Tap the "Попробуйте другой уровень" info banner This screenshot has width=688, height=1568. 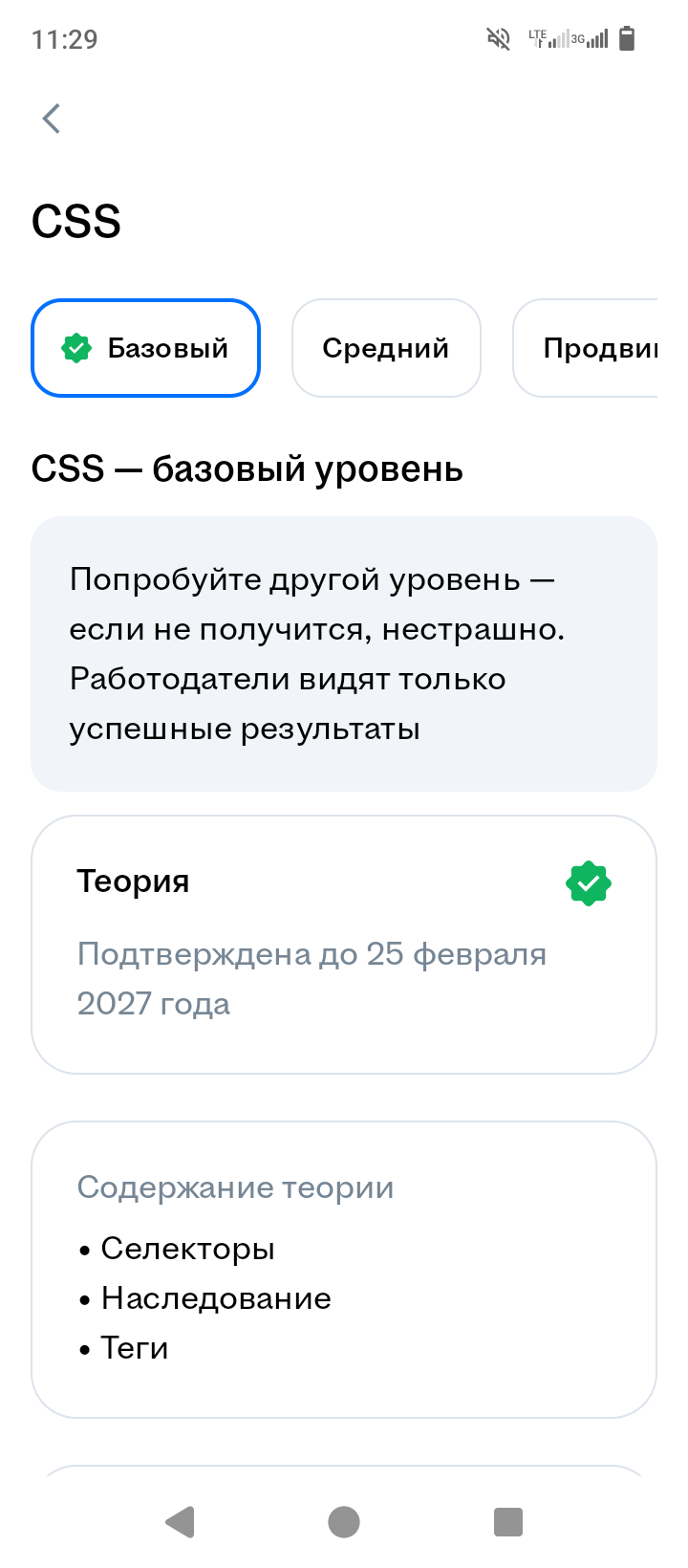[344, 654]
